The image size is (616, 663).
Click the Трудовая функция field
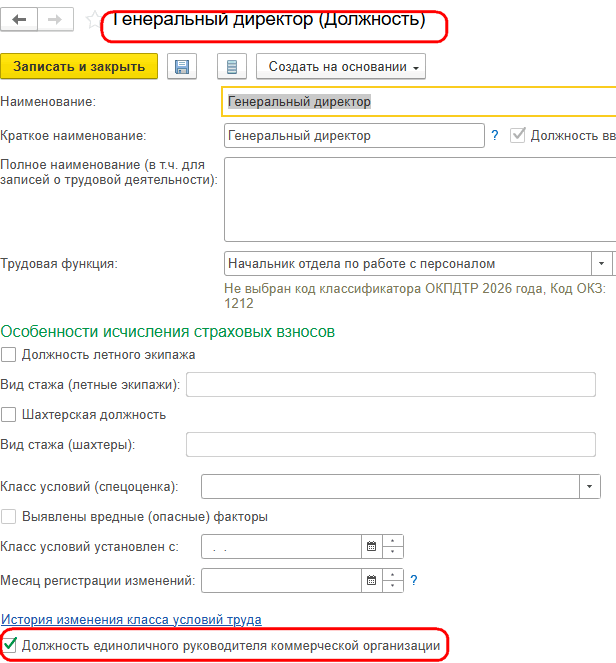coord(408,263)
